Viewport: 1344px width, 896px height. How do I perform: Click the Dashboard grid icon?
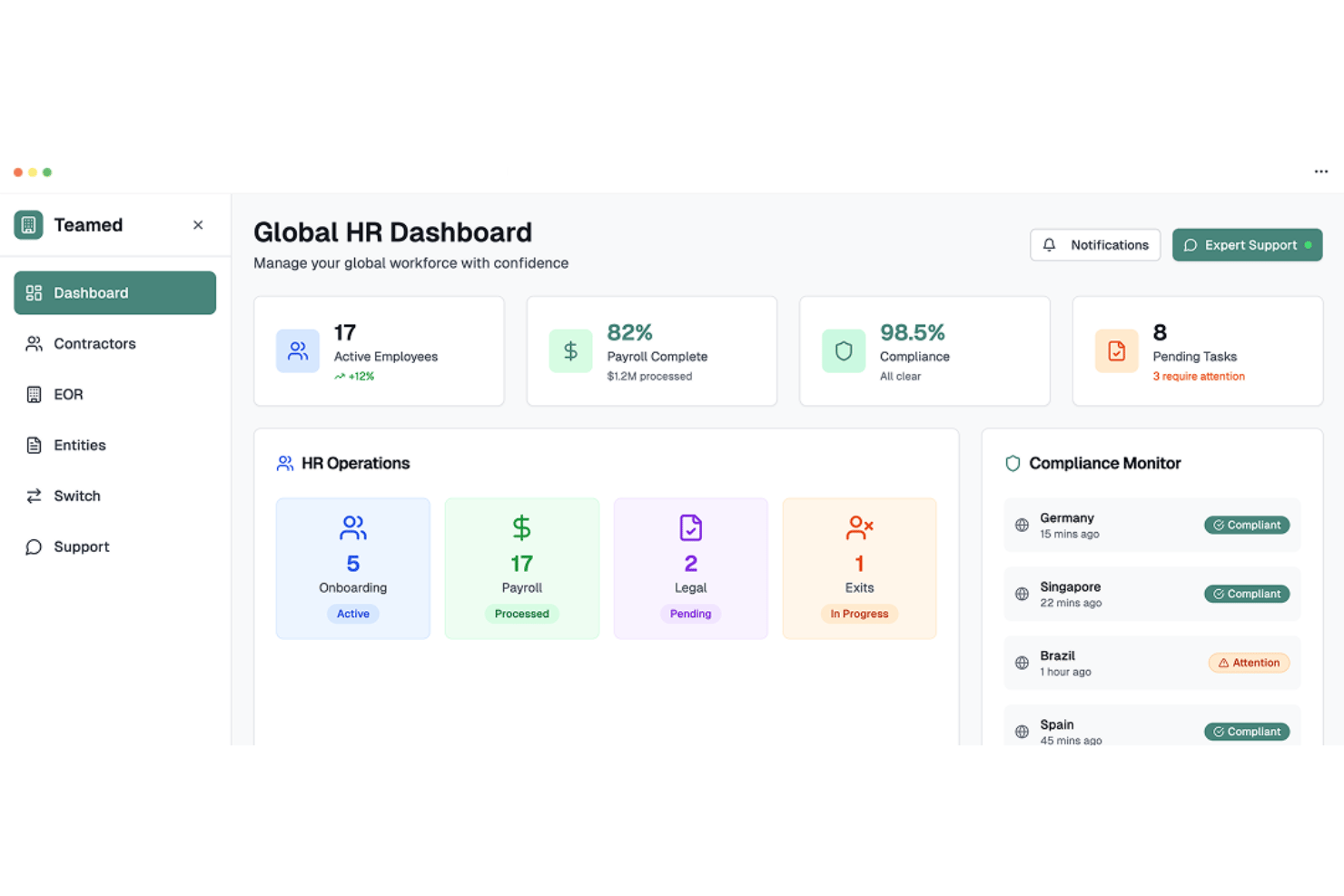[x=34, y=292]
